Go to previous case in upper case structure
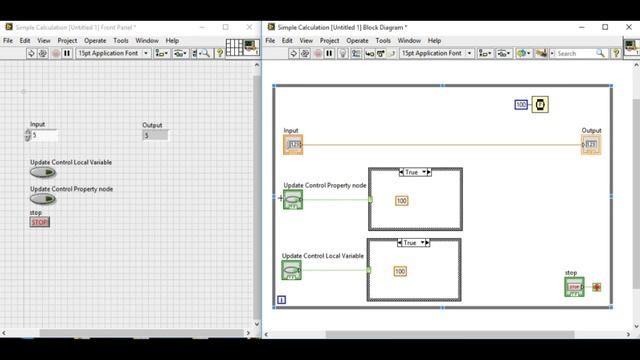The image size is (640, 360). pyautogui.click(x=401, y=172)
